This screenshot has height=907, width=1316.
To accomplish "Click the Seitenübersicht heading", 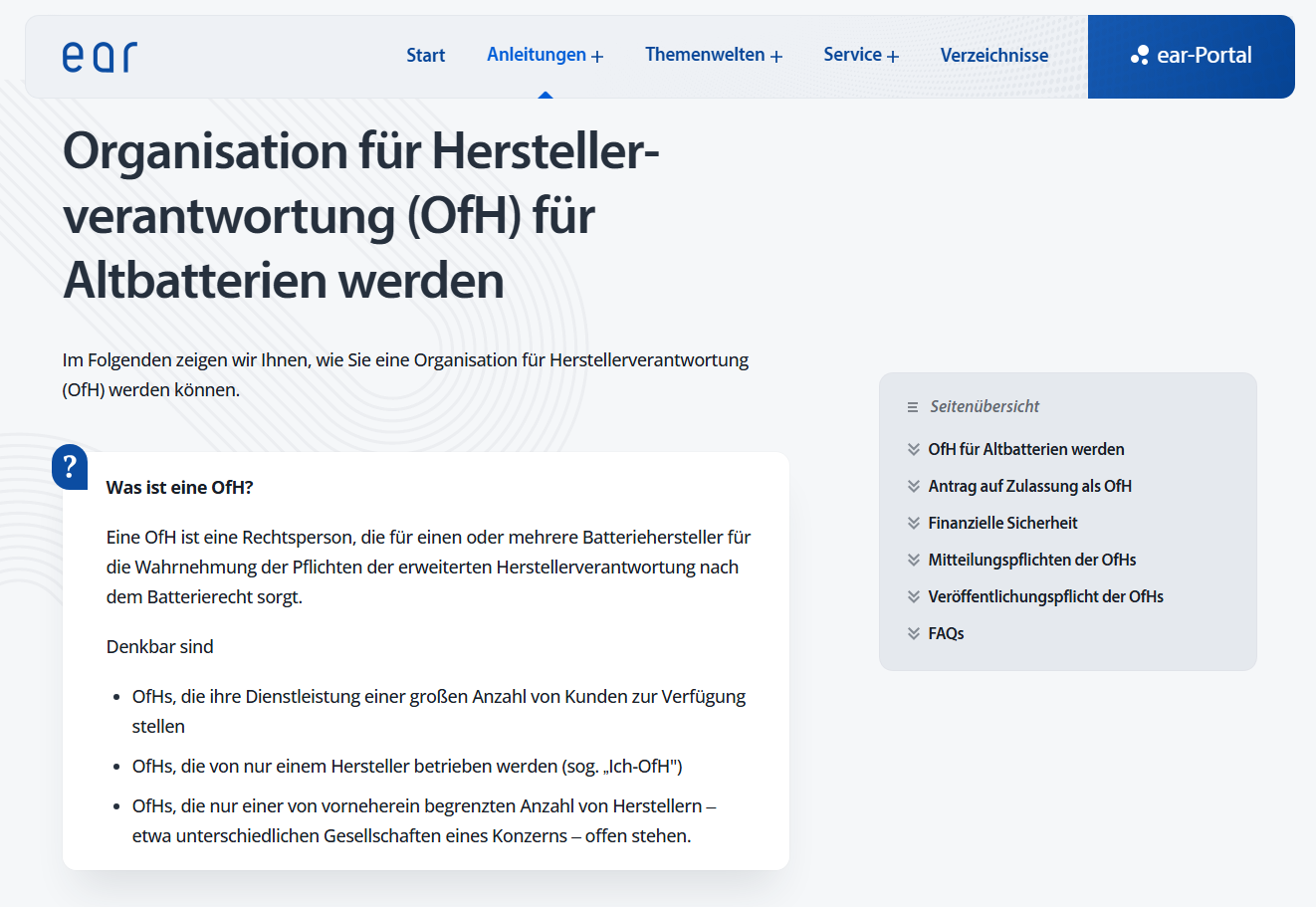I will pos(985,406).
